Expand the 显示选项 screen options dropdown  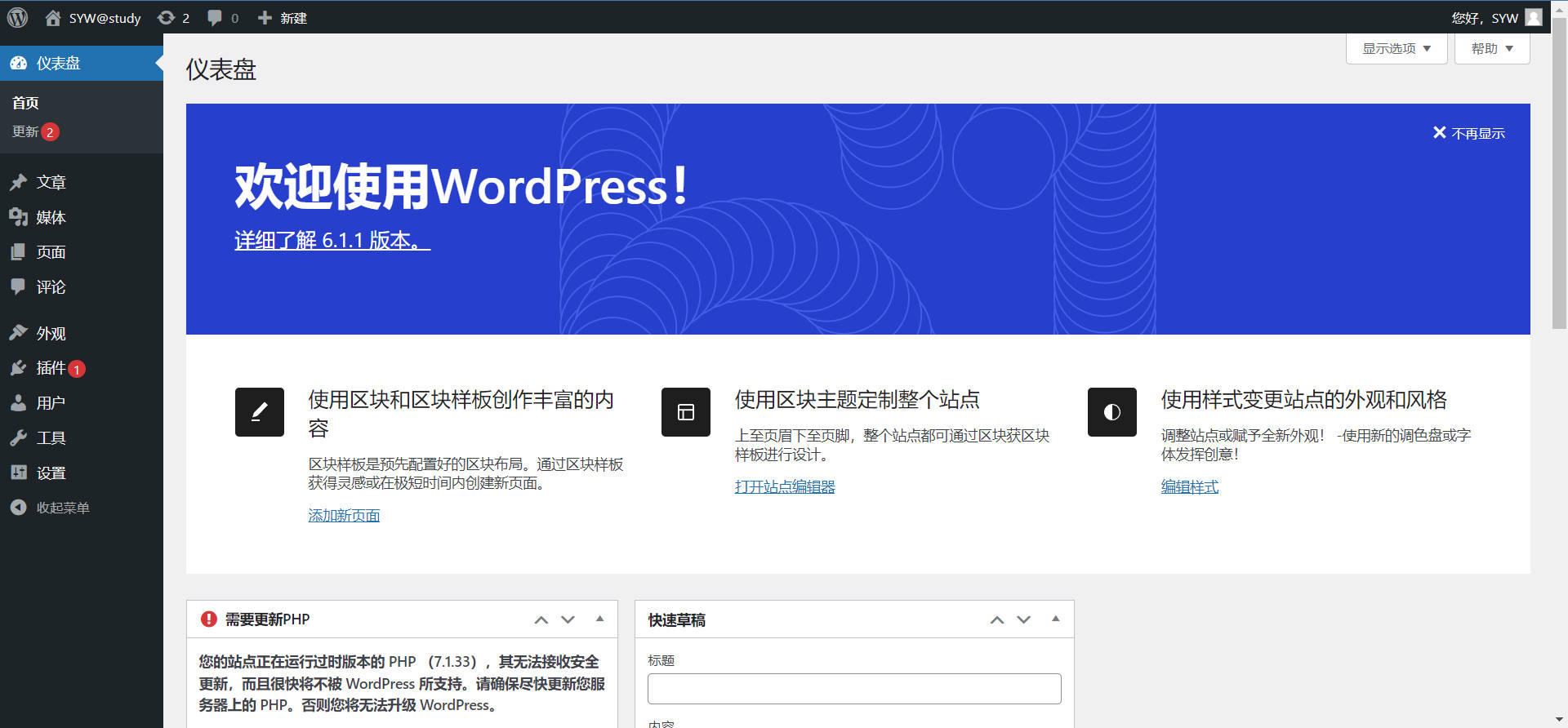click(x=1396, y=48)
